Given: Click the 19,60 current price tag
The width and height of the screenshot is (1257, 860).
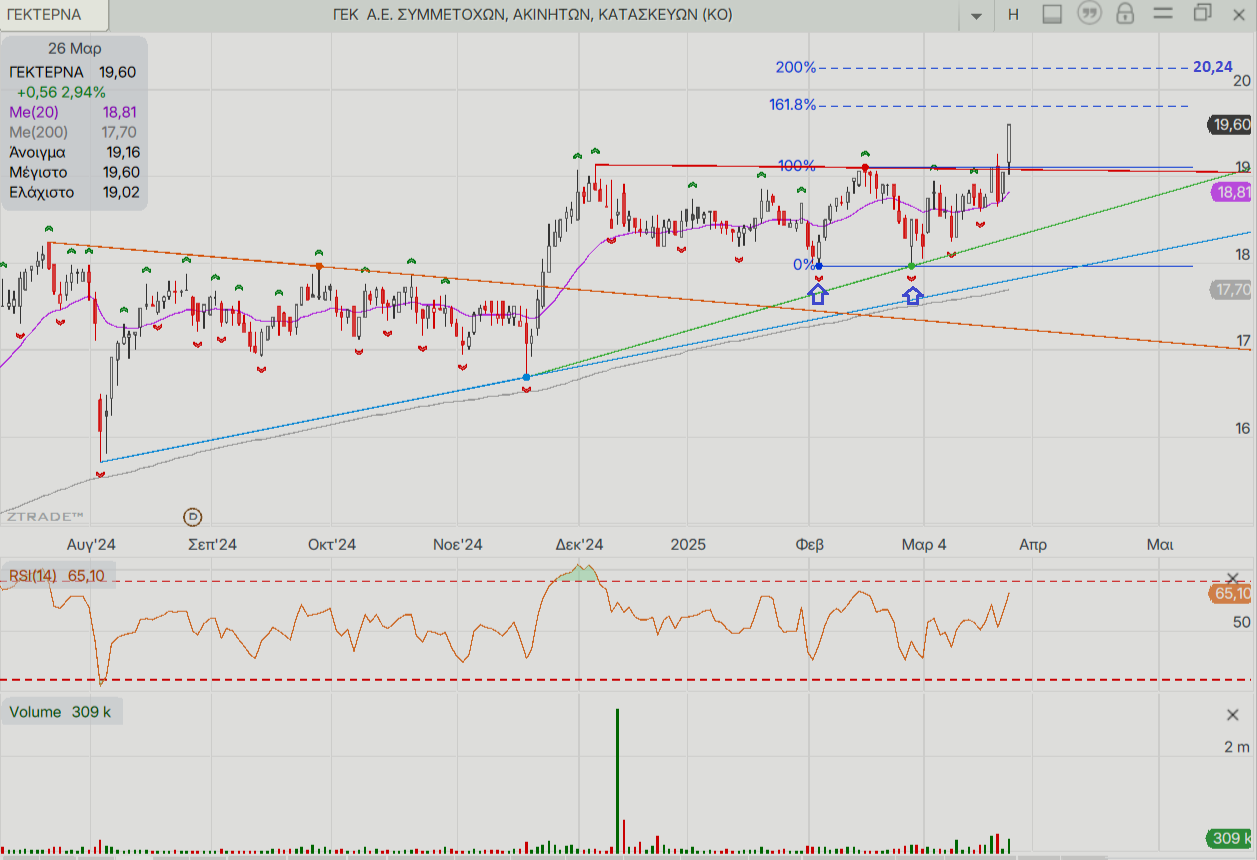Looking at the screenshot, I should click(1231, 125).
